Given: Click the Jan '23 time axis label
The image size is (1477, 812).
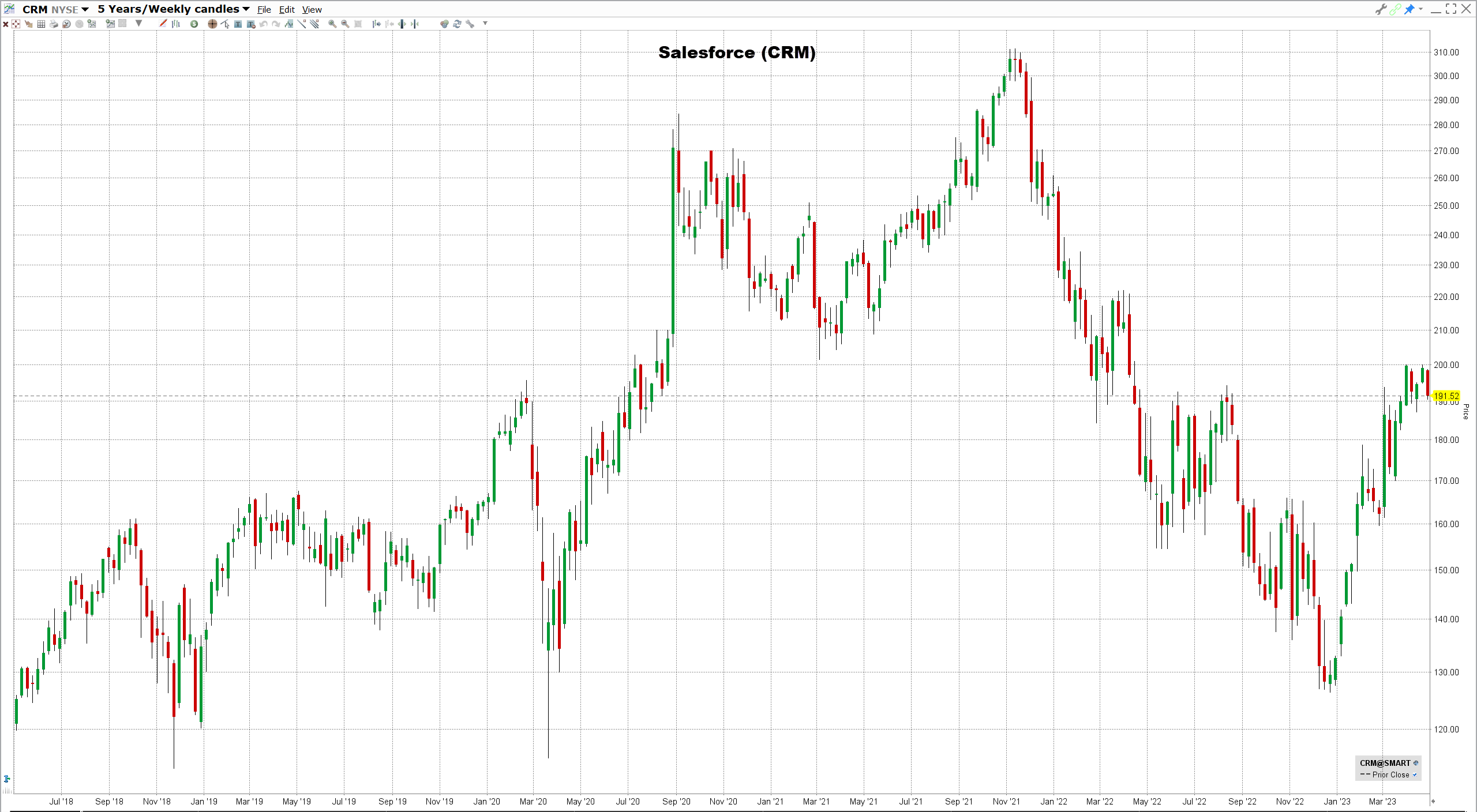Looking at the screenshot, I should (1337, 802).
